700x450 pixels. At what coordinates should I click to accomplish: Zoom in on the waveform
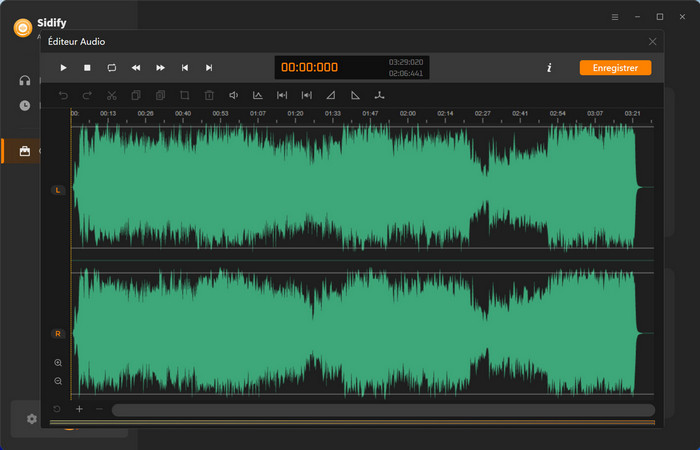click(x=58, y=363)
